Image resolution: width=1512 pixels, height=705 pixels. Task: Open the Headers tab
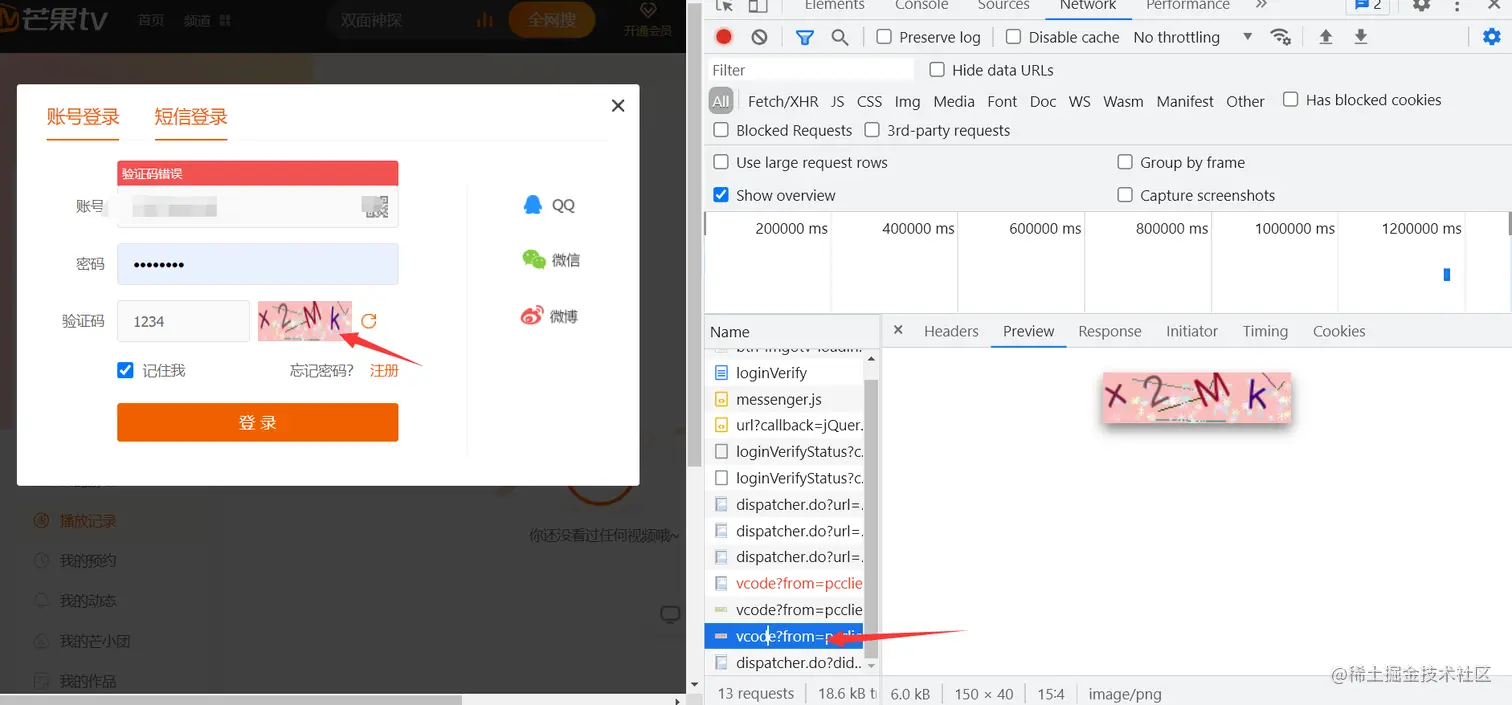[x=951, y=331]
